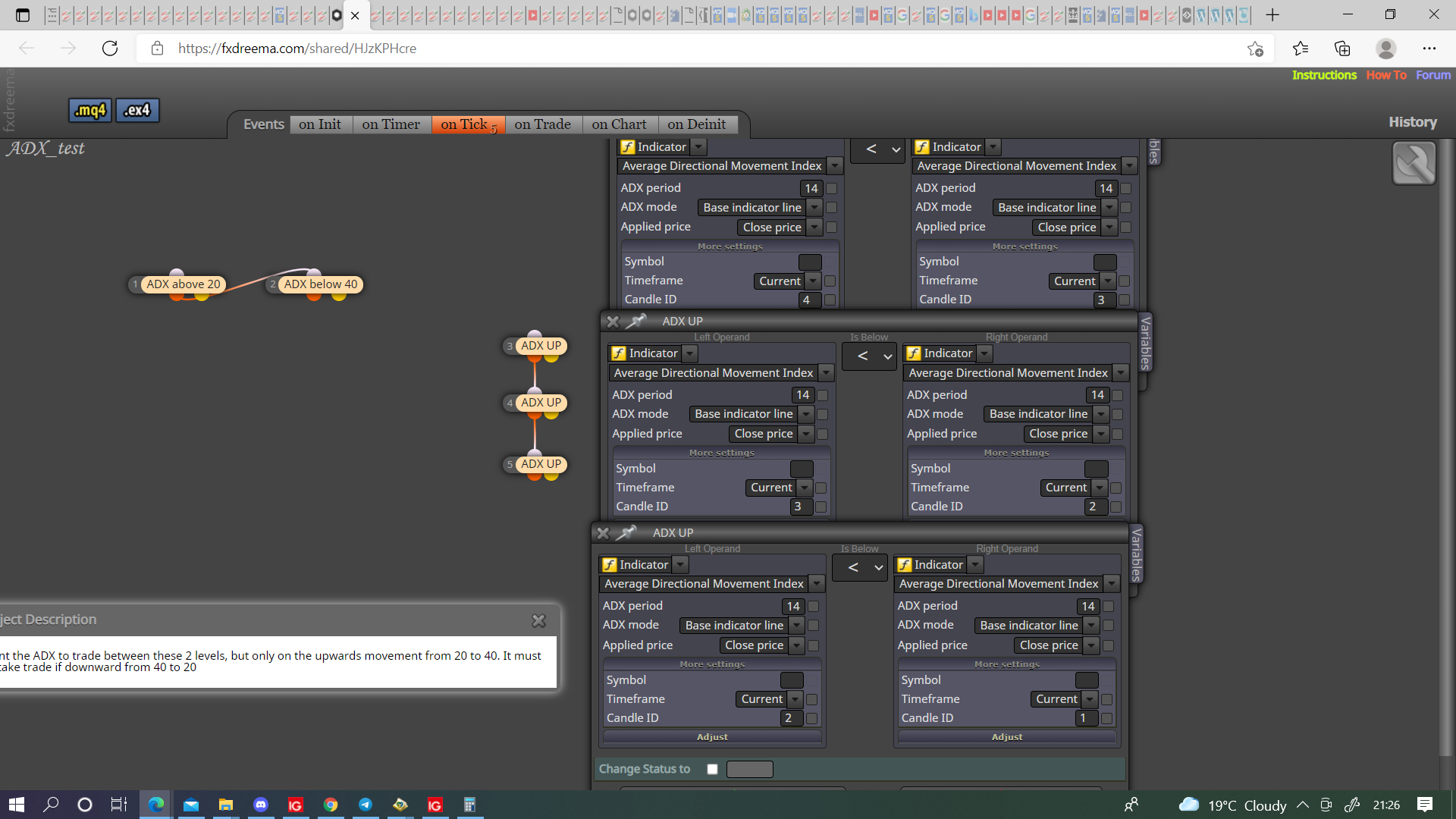Toggle checkbox beside left Candle ID in bottom dialog

click(x=812, y=718)
